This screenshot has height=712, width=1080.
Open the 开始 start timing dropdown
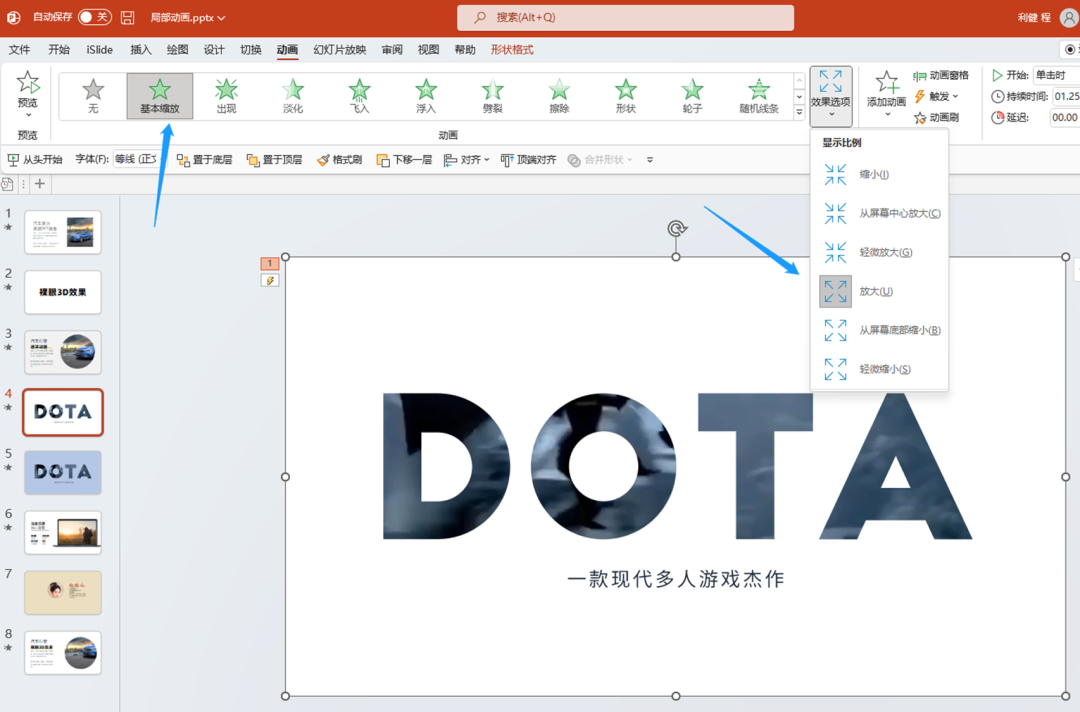[x=1057, y=75]
